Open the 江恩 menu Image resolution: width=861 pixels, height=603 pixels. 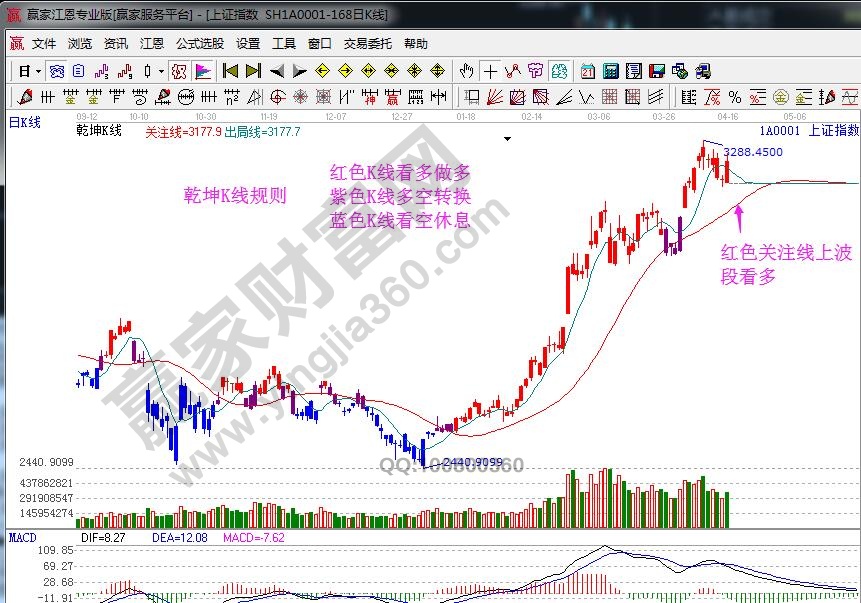pyautogui.click(x=152, y=44)
